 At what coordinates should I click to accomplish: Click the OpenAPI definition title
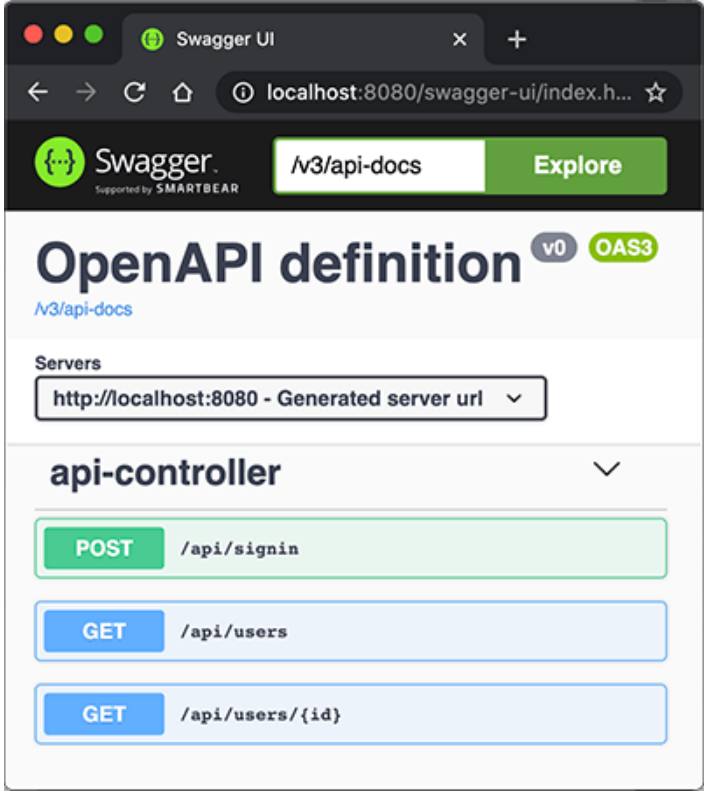click(x=279, y=263)
